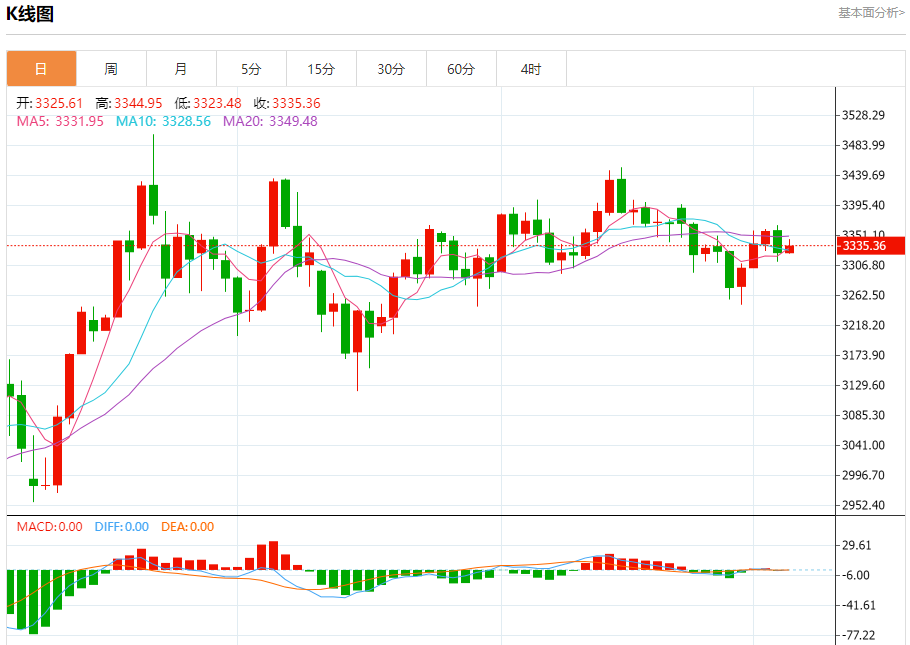Click the DIFF value label
The image size is (910, 645).
click(121, 527)
